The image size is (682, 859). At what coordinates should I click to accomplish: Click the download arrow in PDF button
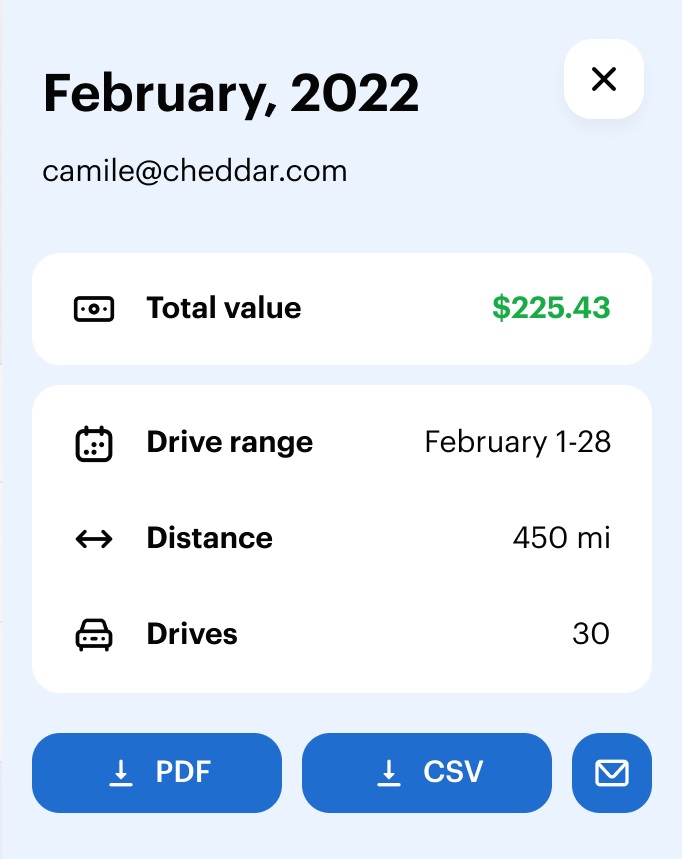pyautogui.click(x=121, y=773)
